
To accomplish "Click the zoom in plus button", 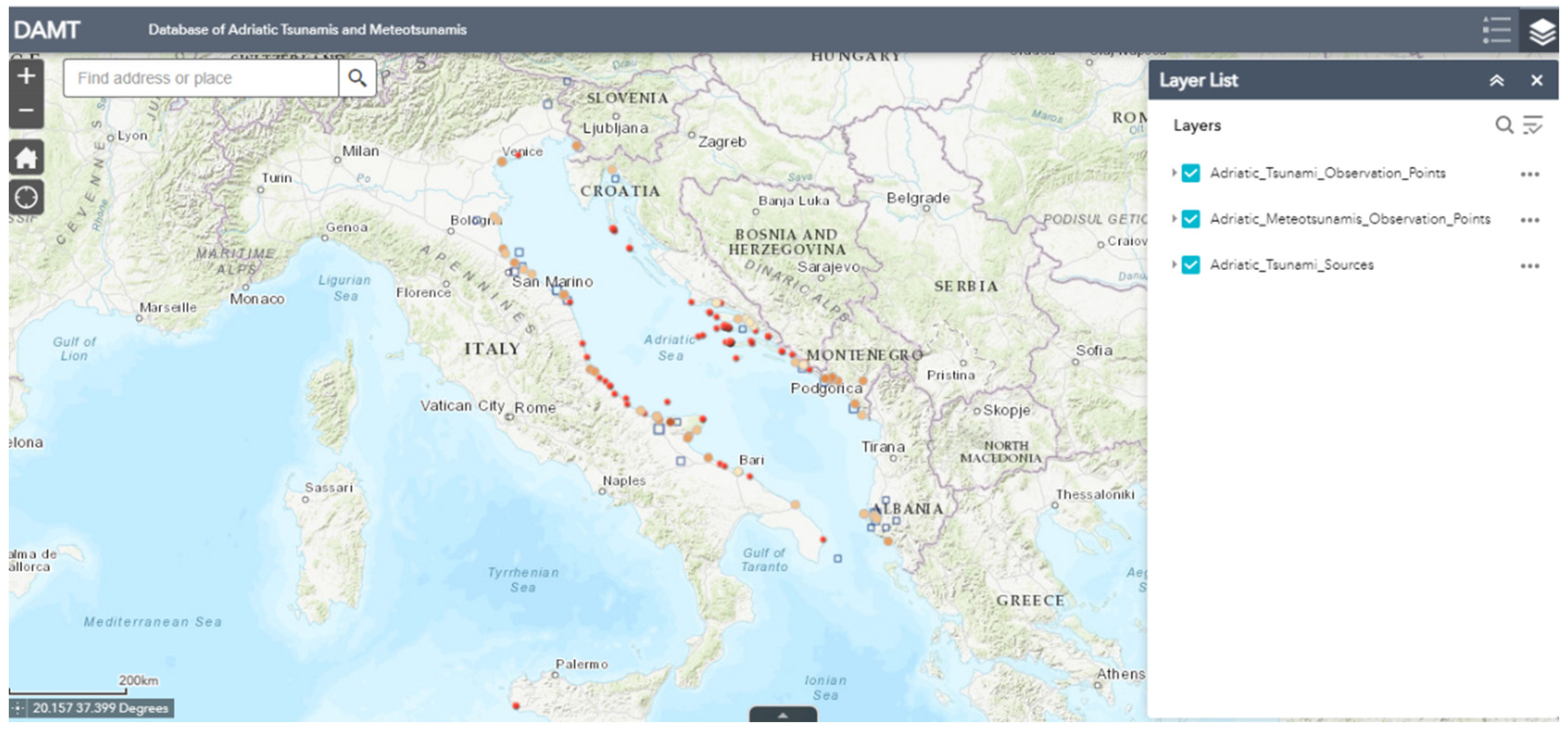I will (x=26, y=77).
